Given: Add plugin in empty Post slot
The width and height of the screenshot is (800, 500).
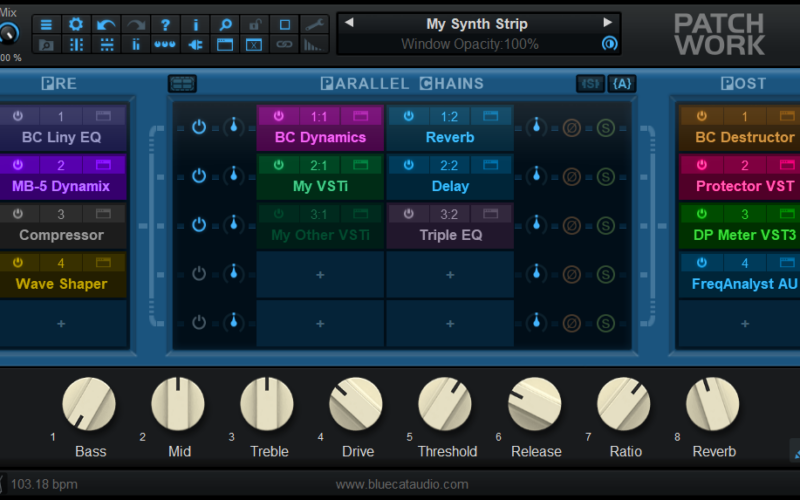Looking at the screenshot, I should [x=744, y=323].
